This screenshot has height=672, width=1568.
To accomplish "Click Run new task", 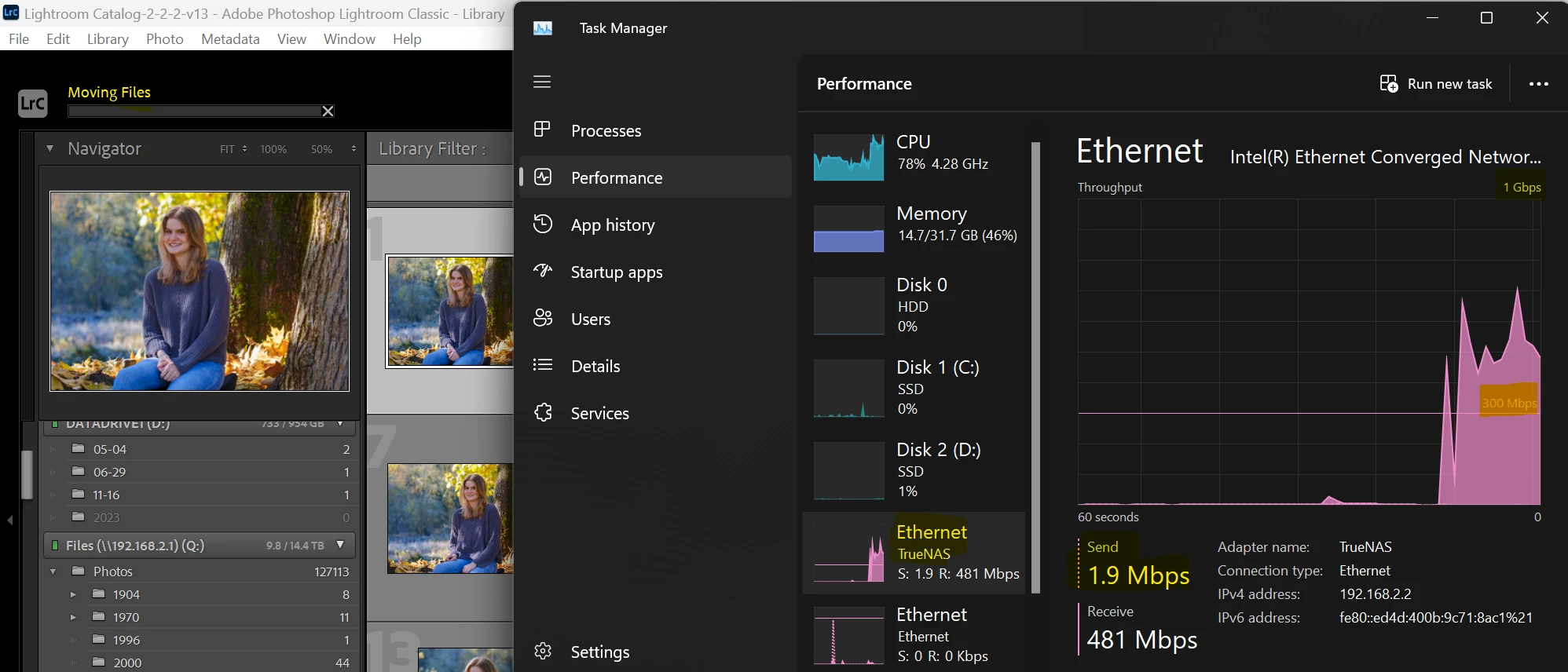I will (x=1436, y=84).
